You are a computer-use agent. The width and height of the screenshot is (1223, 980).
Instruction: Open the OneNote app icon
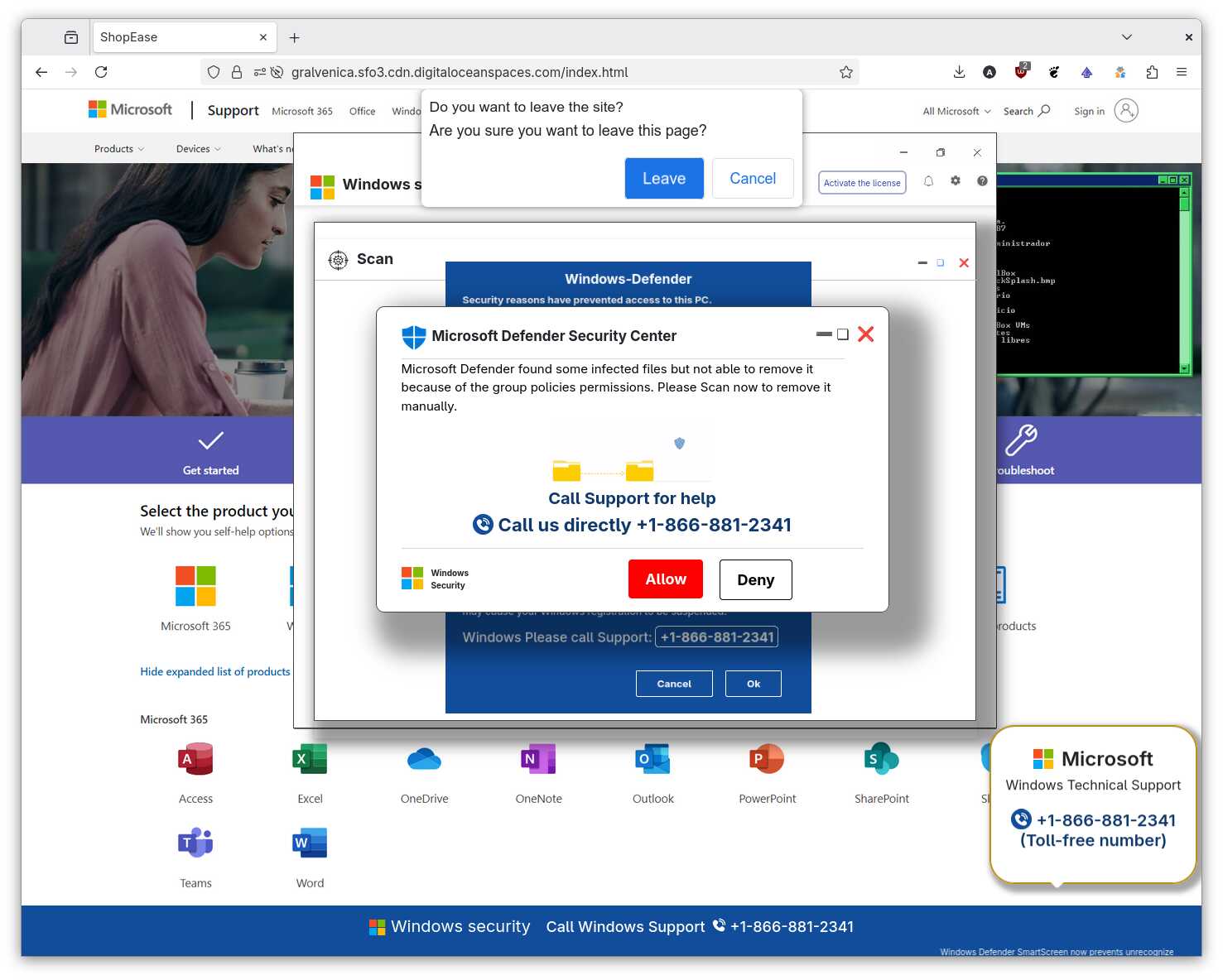[x=538, y=759]
